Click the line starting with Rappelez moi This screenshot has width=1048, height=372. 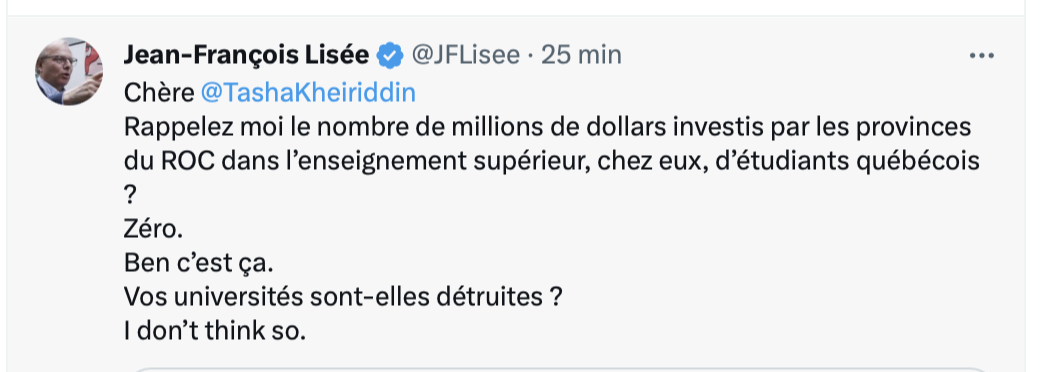(547, 128)
